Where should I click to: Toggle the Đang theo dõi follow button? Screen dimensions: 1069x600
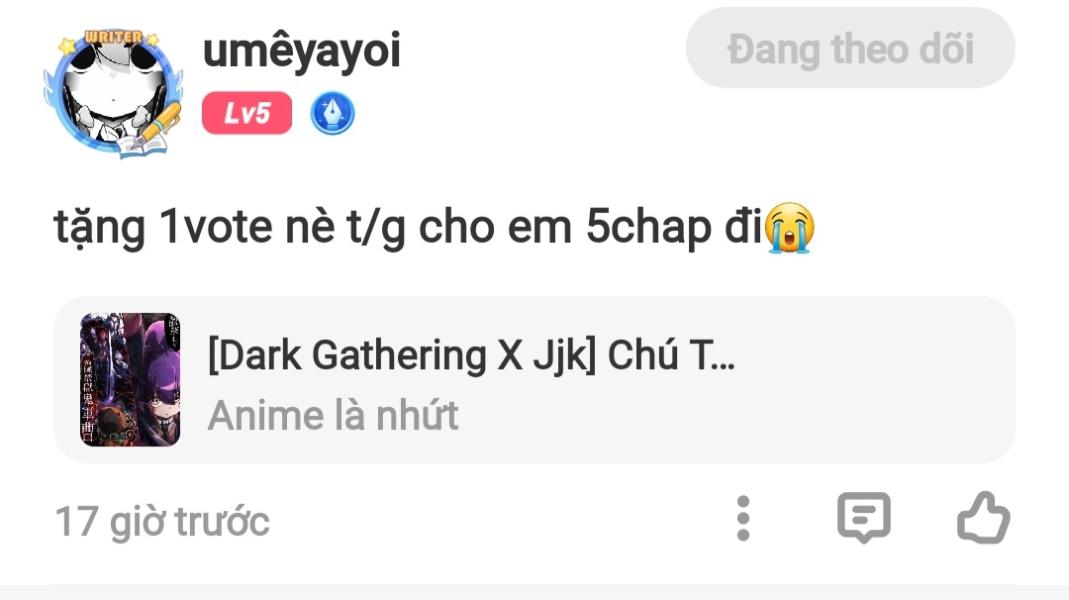[x=850, y=48]
